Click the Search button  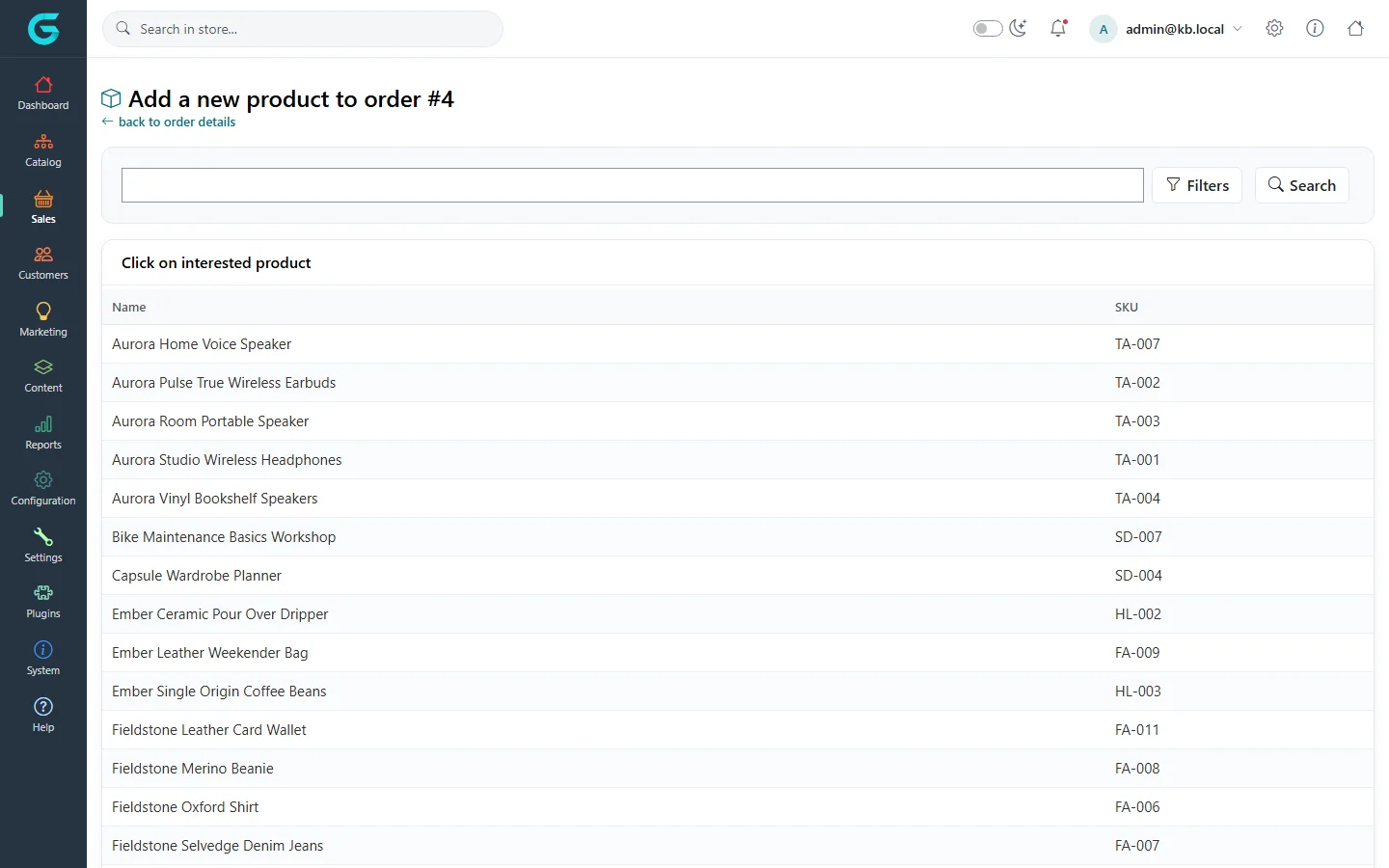[x=1301, y=185]
